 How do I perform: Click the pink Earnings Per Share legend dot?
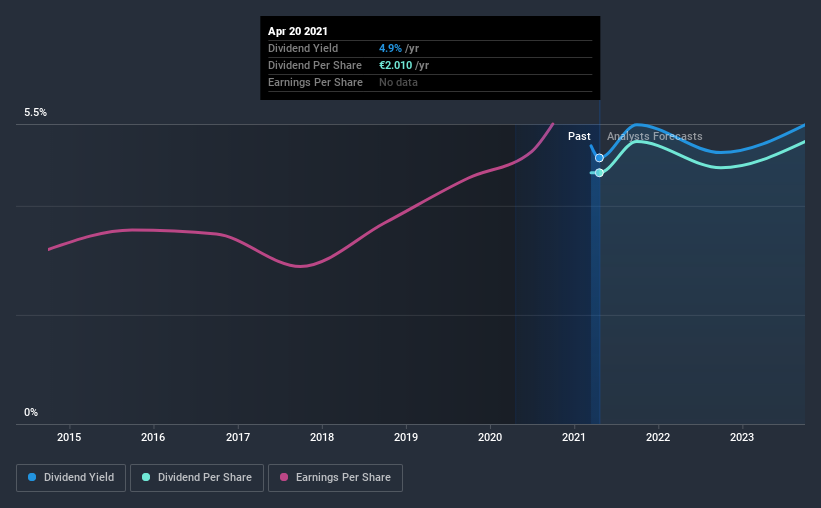coord(284,477)
